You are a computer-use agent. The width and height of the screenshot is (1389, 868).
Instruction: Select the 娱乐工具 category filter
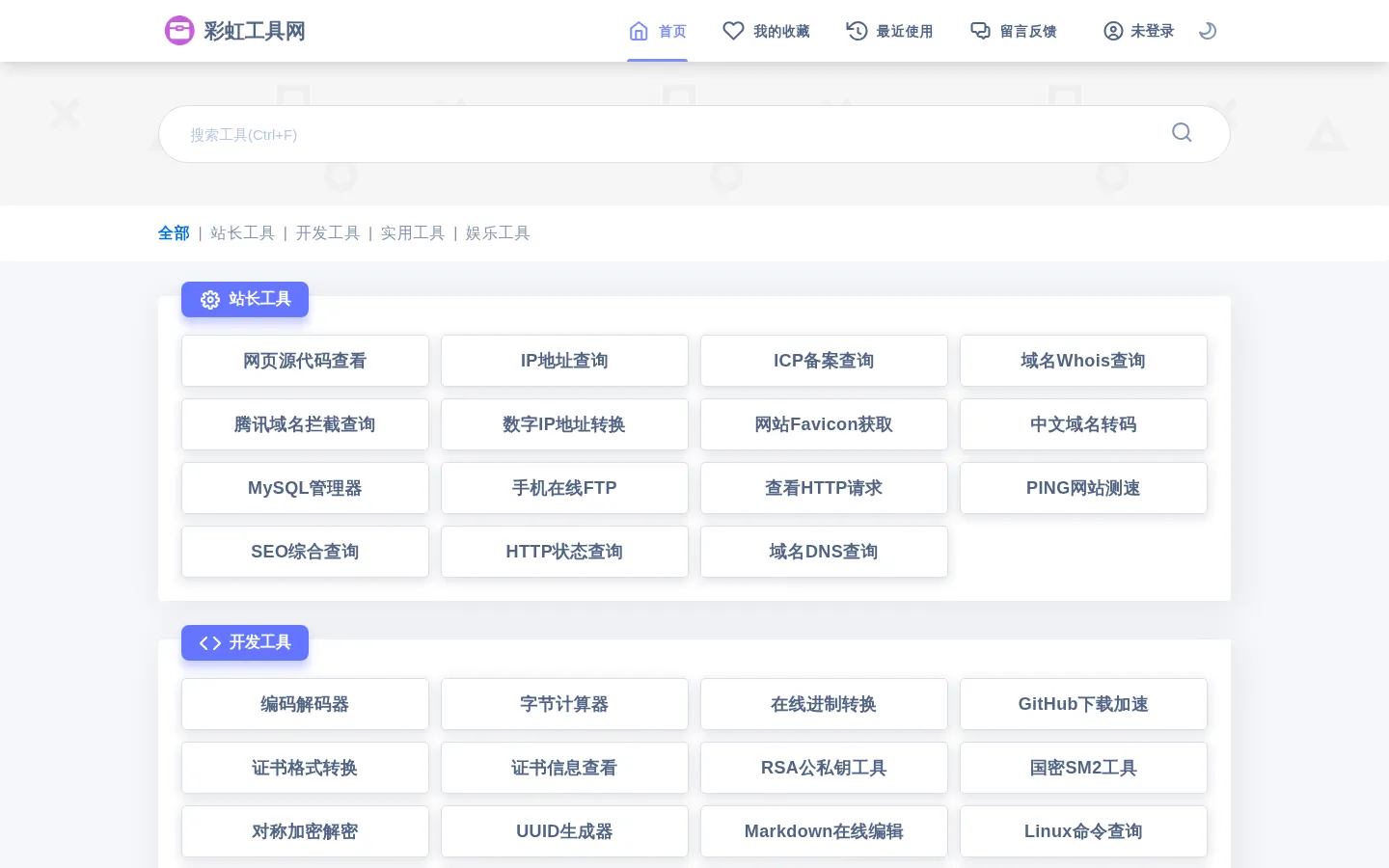pyautogui.click(x=498, y=233)
